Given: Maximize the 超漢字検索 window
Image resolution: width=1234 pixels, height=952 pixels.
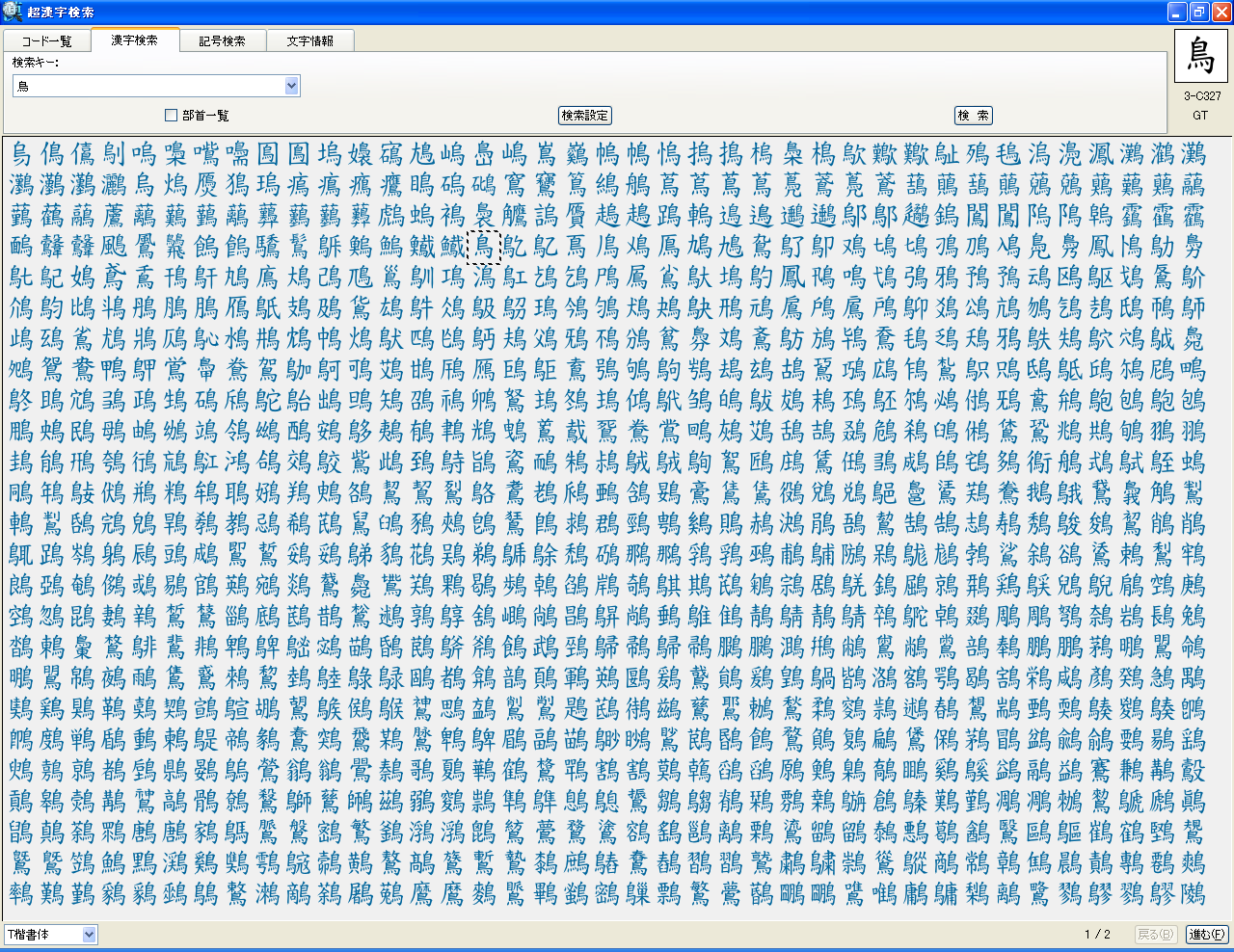Looking at the screenshot, I should (1199, 12).
